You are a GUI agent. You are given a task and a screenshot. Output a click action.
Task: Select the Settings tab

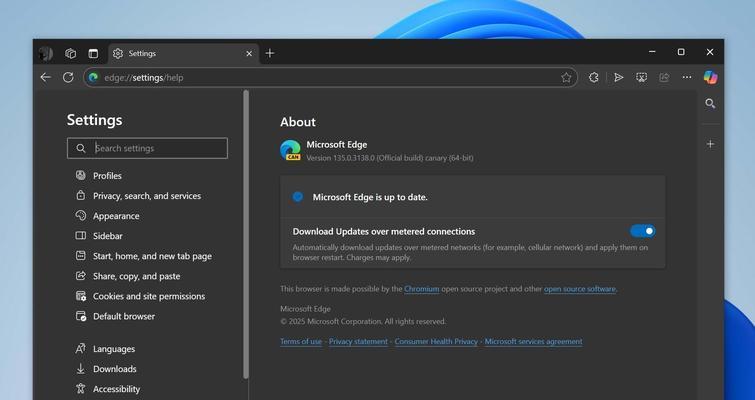point(183,53)
